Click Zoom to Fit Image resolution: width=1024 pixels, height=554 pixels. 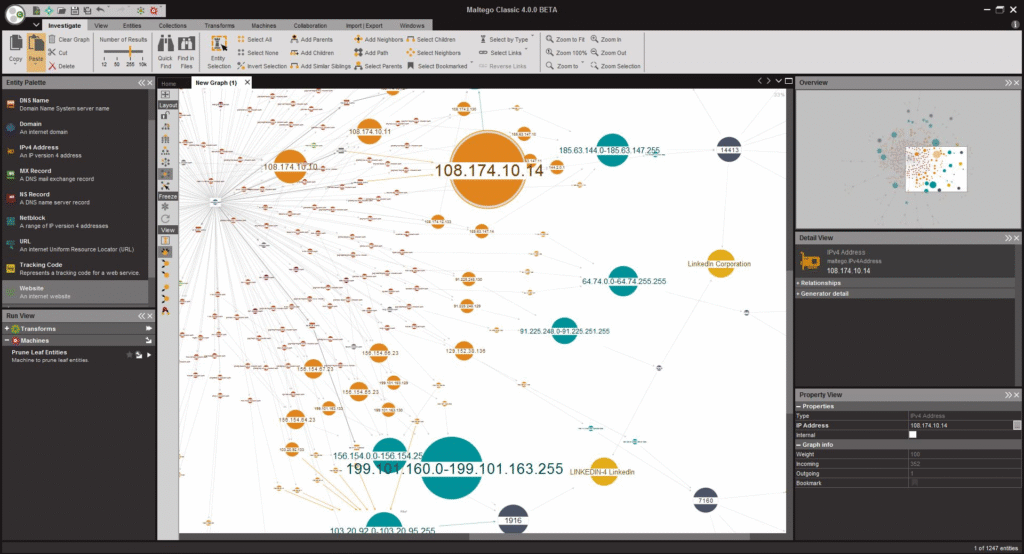tap(566, 39)
